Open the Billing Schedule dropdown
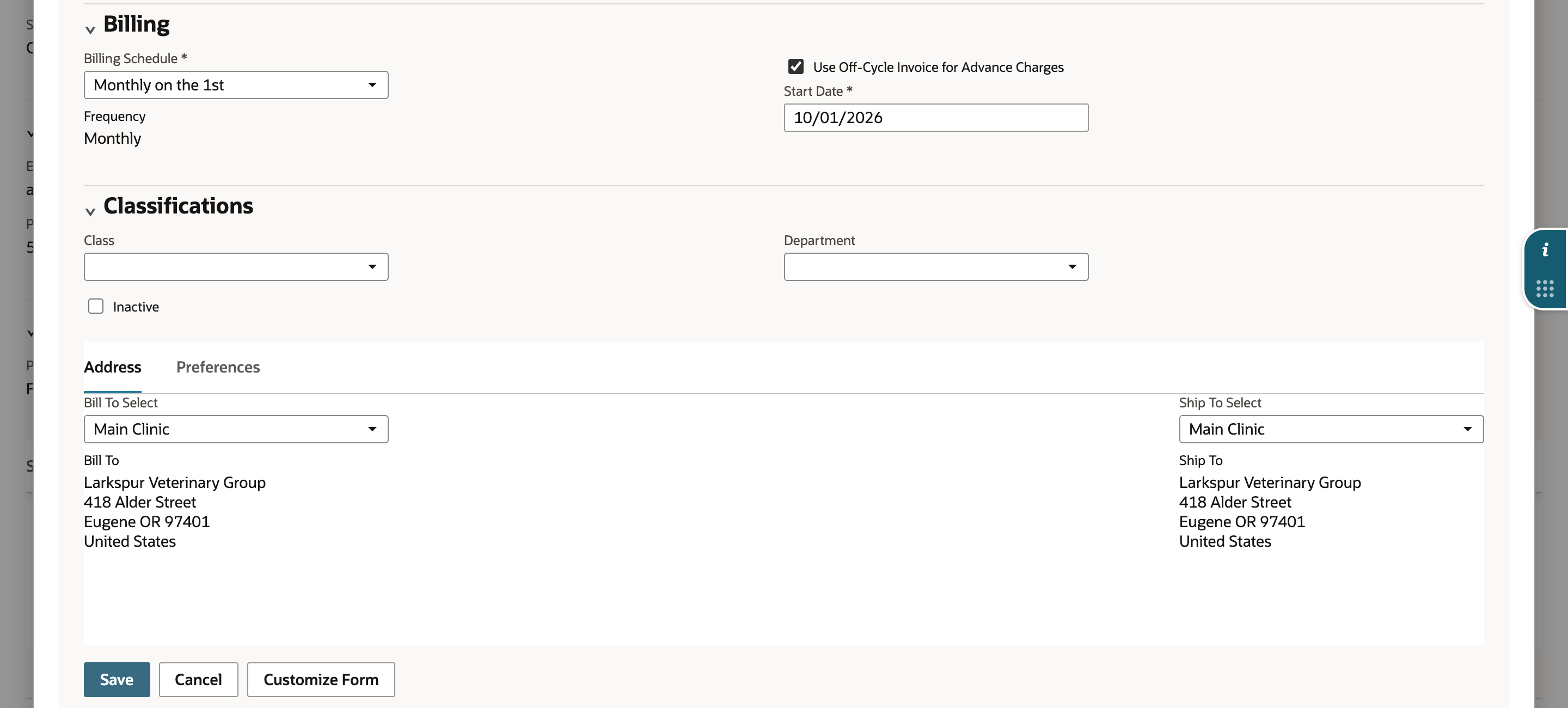 pos(236,84)
